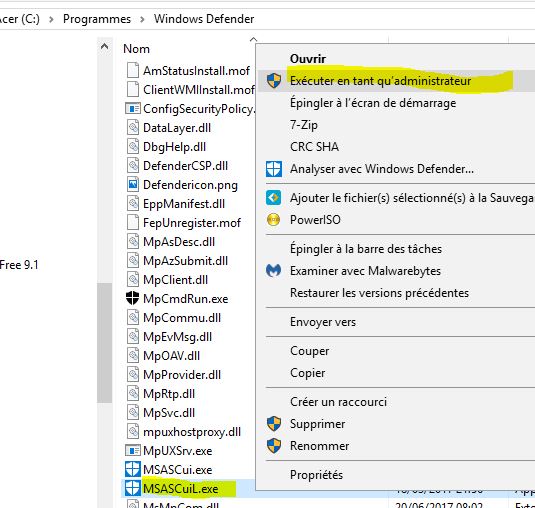Click the AmStatusInstall.mof blank file icon

(133, 70)
